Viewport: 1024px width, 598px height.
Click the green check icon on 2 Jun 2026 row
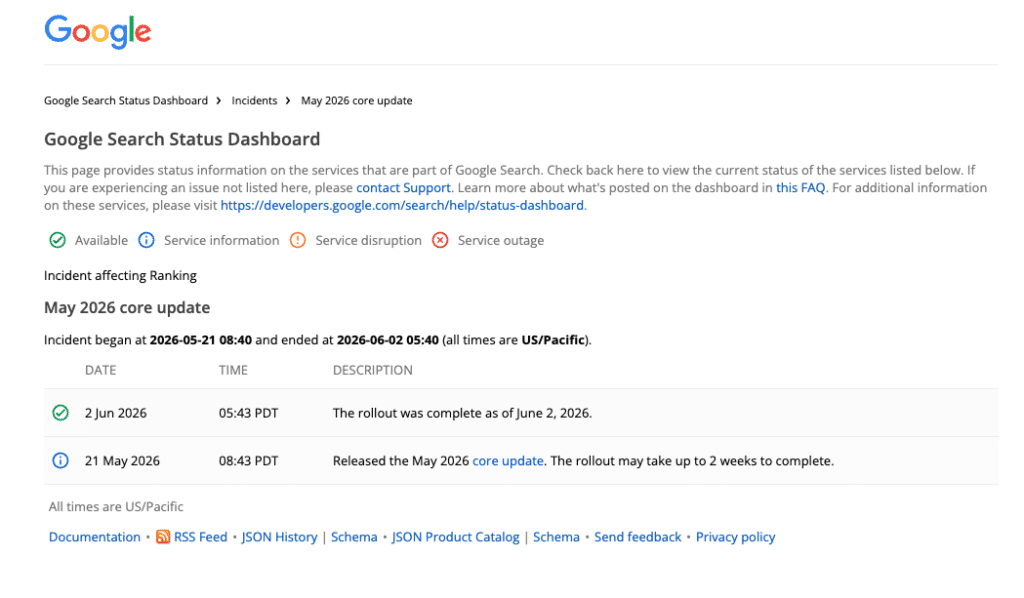coord(60,413)
